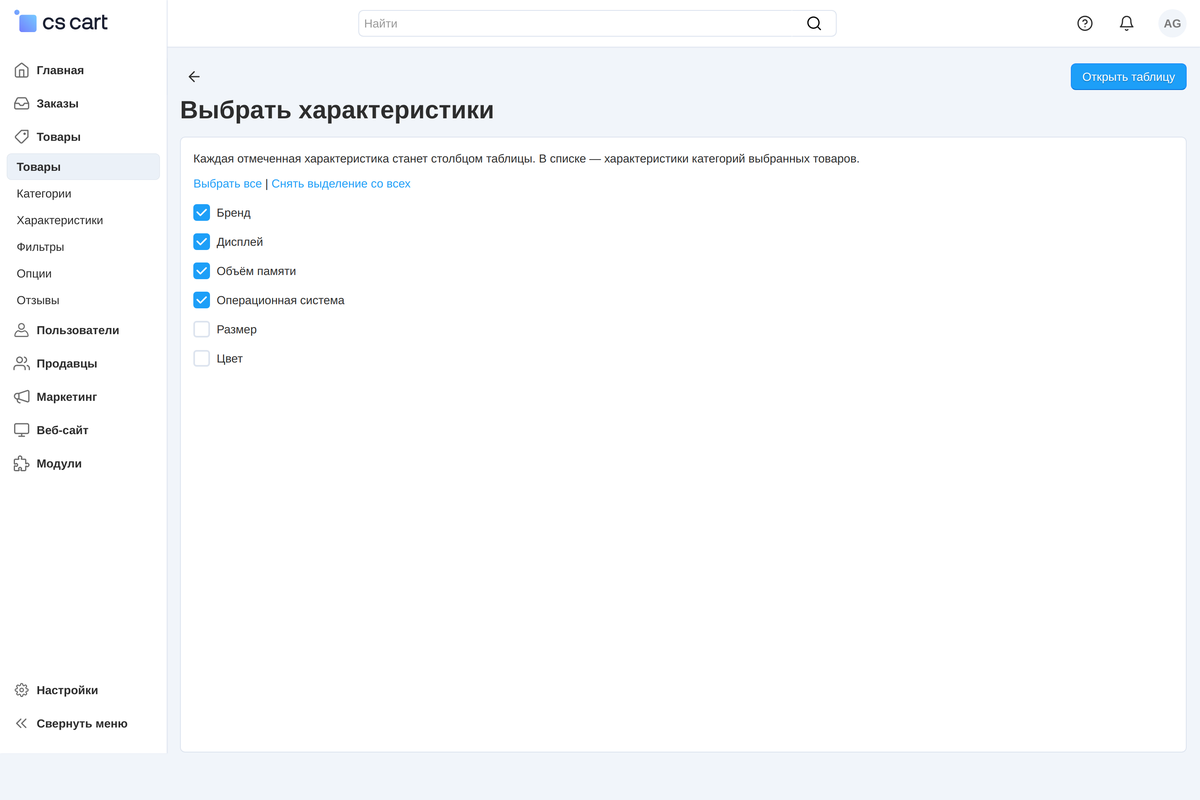The width and height of the screenshot is (1200, 800).
Task: Check the Цвет checkbox
Action: pos(202,358)
